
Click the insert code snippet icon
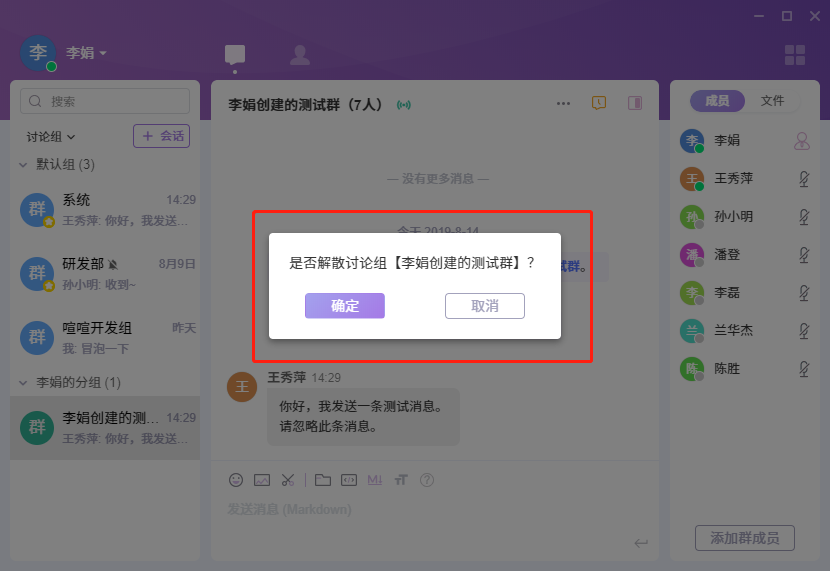[349, 480]
